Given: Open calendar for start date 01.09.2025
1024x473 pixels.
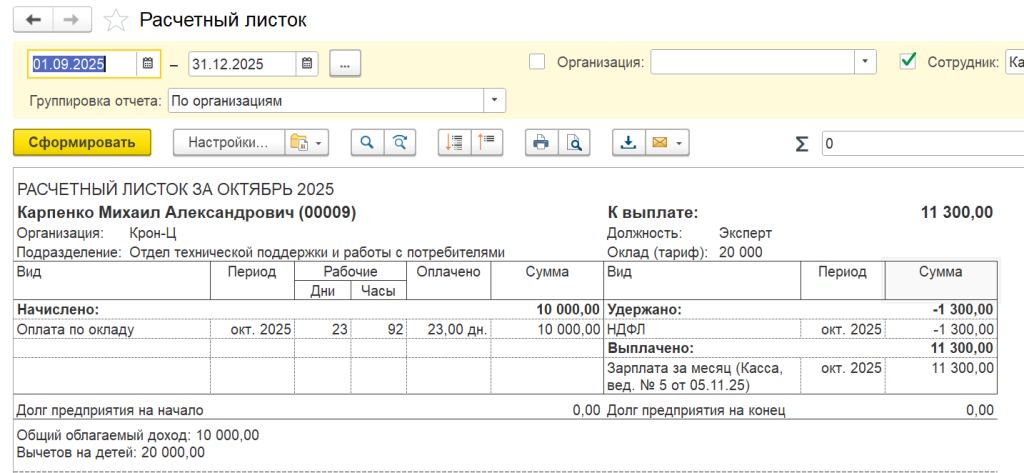Looking at the screenshot, I should coord(148,64).
